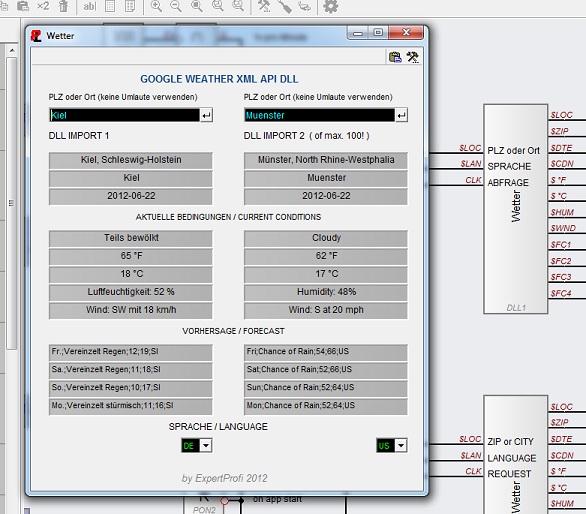The width and height of the screenshot is (586, 514).
Task: Click the hammer tools icon inside Wetter window
Action: (x=413, y=57)
